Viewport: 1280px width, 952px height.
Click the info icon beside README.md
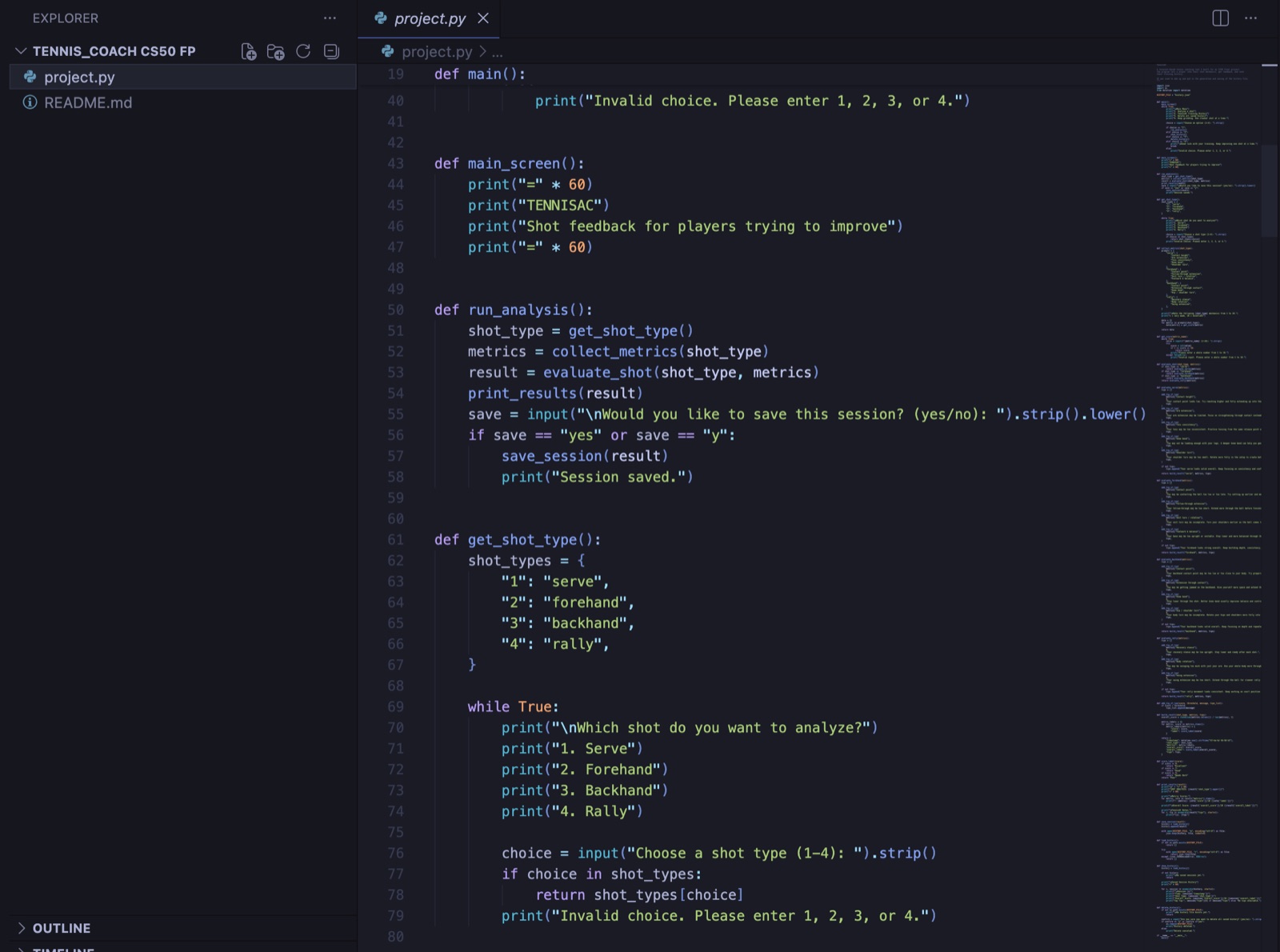tap(30, 102)
